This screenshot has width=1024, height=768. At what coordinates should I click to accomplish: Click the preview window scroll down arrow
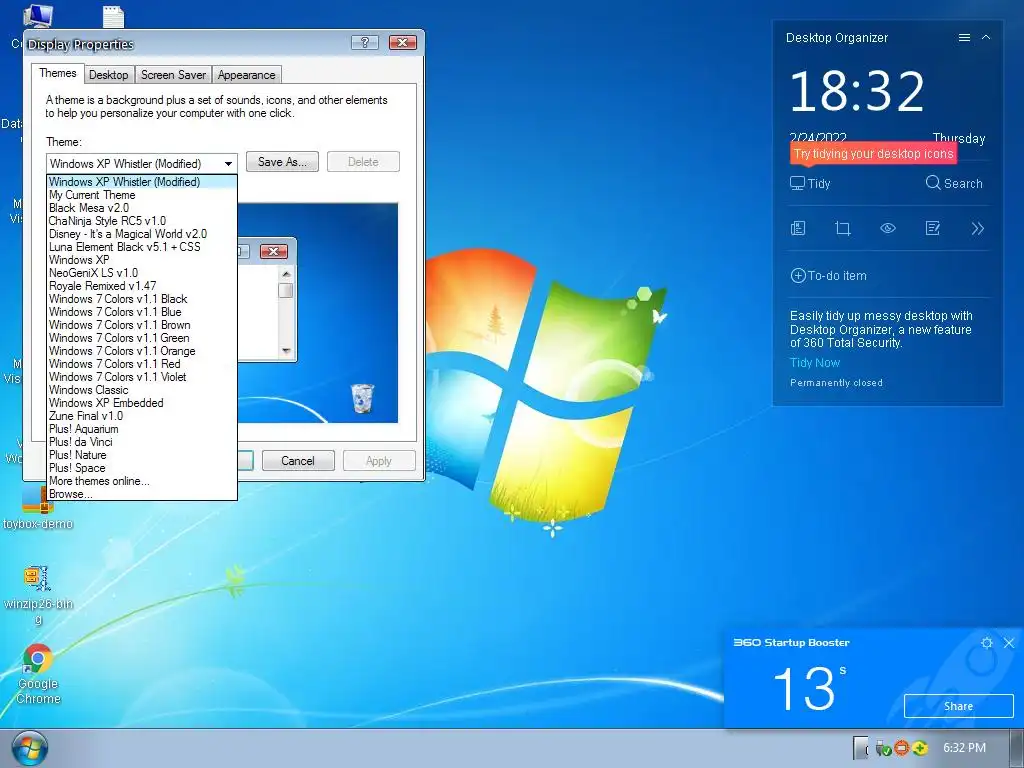pyautogui.click(x=285, y=351)
